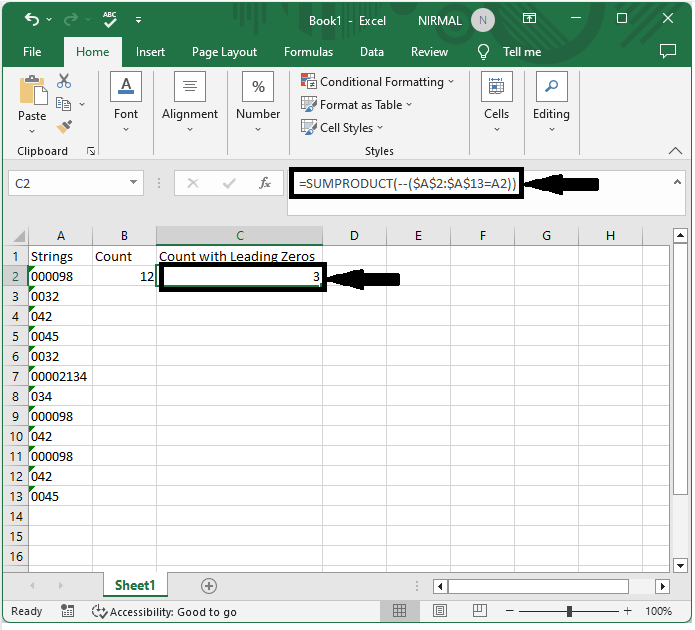The width and height of the screenshot is (695, 630).
Task: Open Format as Table menu
Action: click(x=356, y=105)
